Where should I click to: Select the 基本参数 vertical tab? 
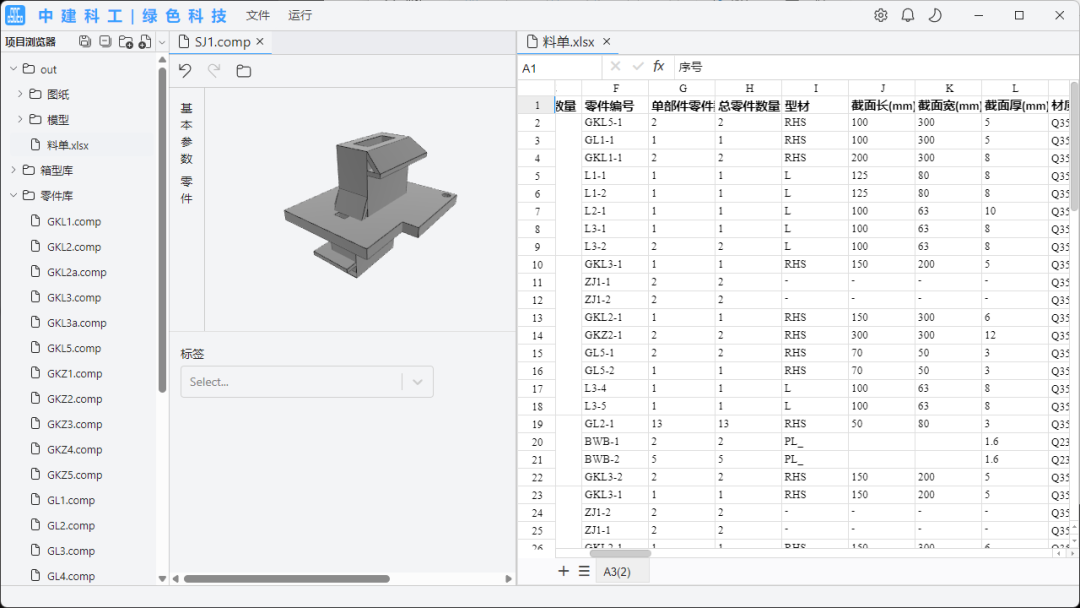187,134
